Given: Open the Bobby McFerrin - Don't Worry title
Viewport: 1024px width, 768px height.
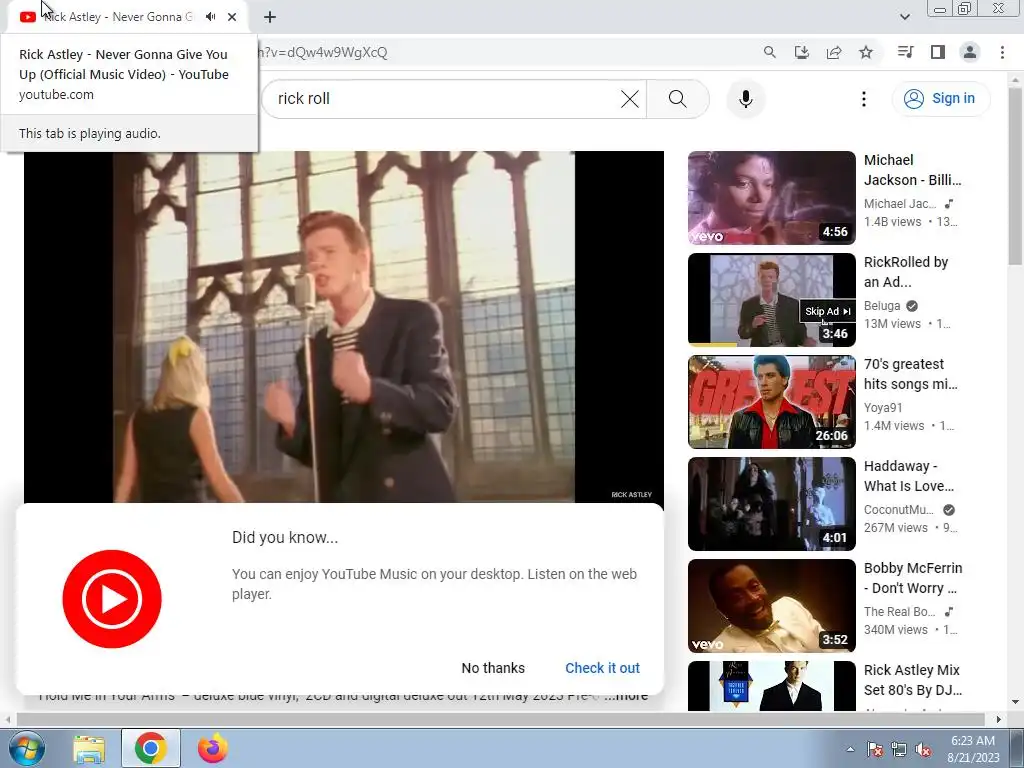Looking at the screenshot, I should click(913, 577).
